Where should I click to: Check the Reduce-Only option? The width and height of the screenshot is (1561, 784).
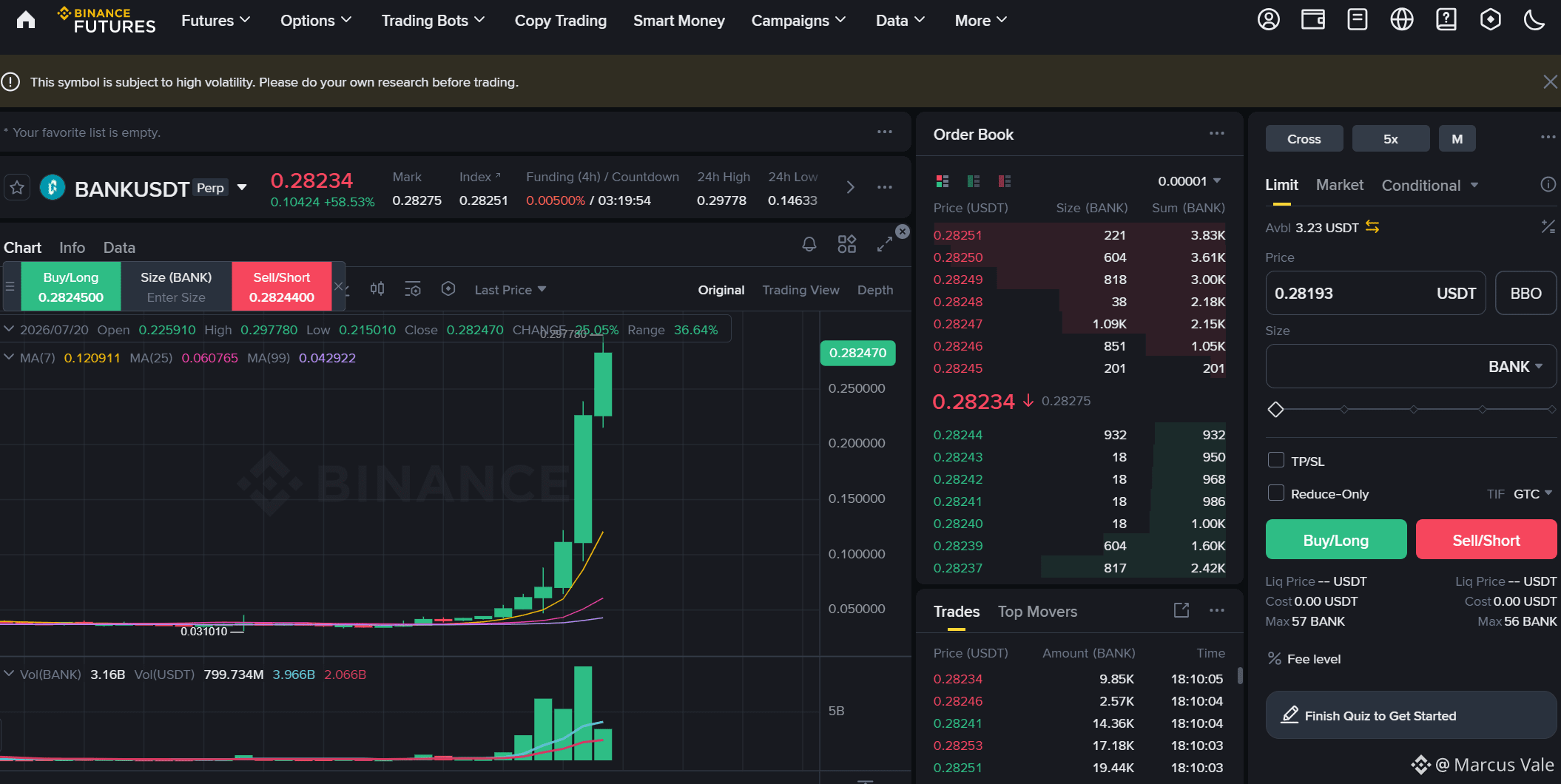pyautogui.click(x=1276, y=493)
